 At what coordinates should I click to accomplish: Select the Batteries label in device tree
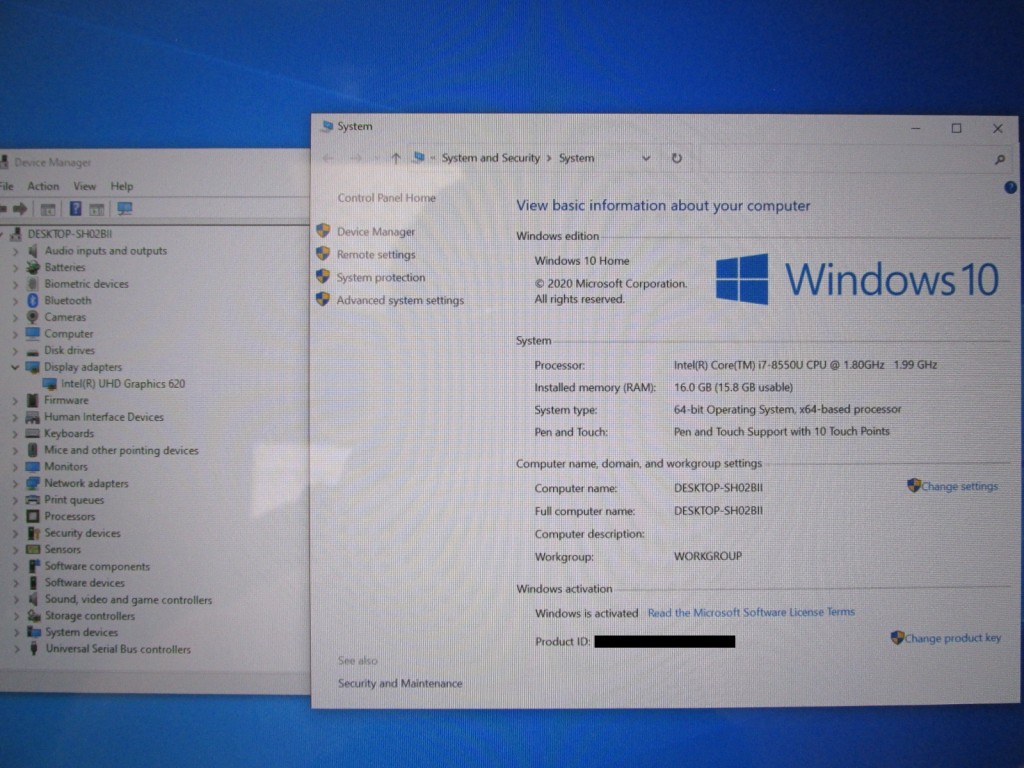pos(65,268)
